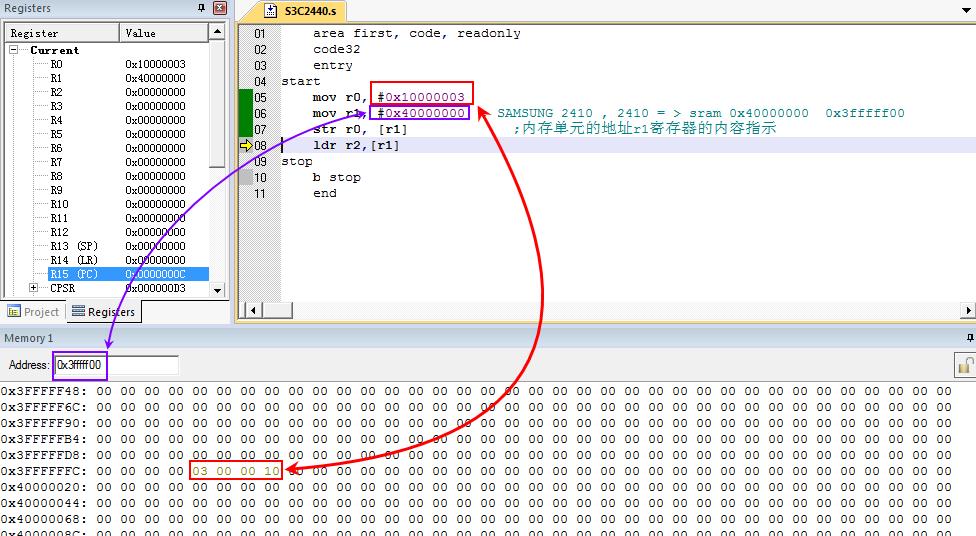Pin the Memory 1 panel
Screen dimensions: 976x536
pyautogui.click(x=970, y=337)
